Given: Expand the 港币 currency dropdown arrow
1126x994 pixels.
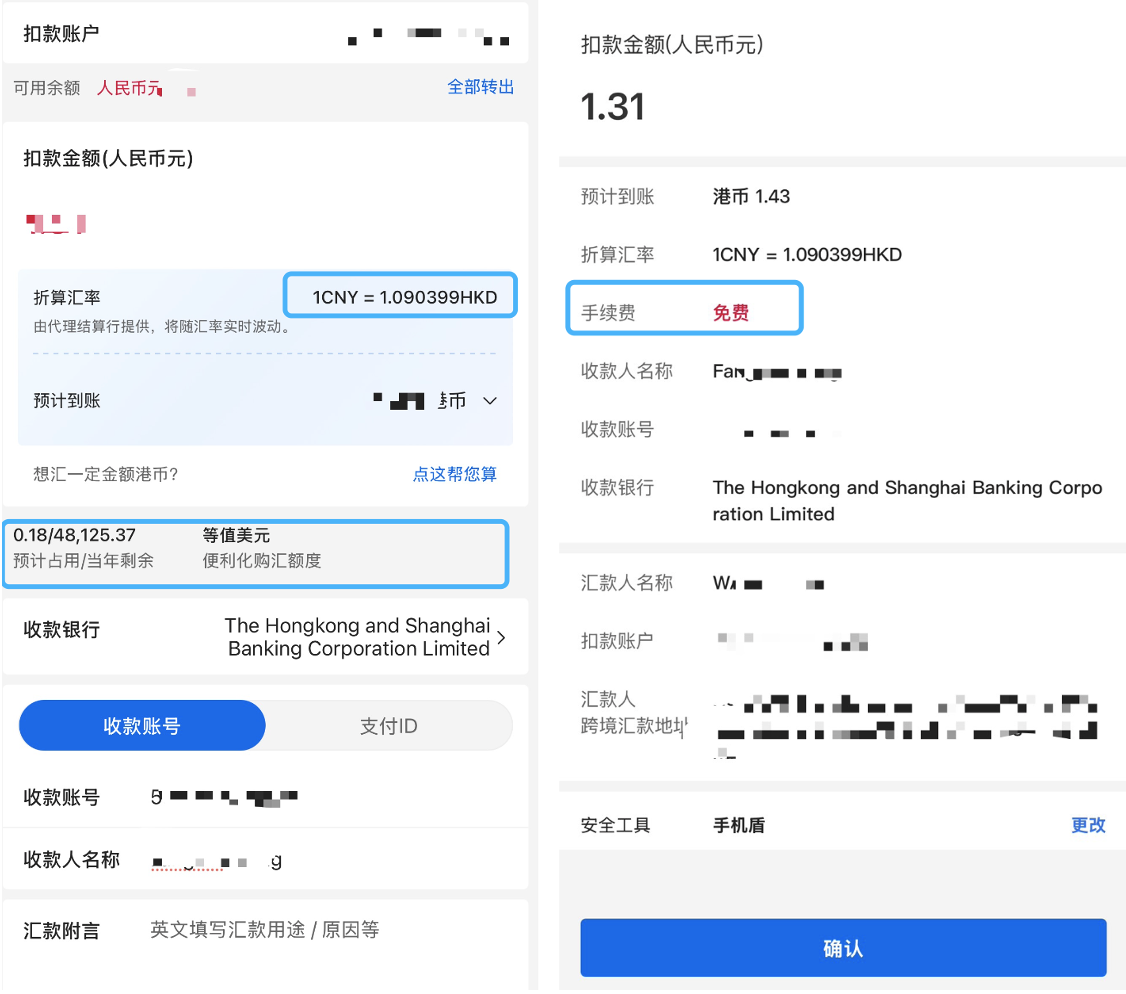Looking at the screenshot, I should click(x=490, y=401).
